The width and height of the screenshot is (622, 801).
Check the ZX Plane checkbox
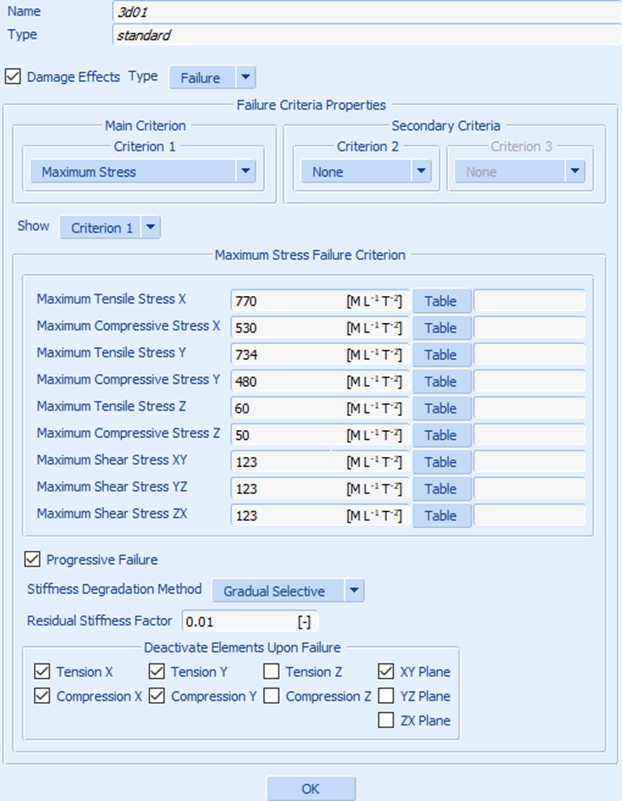(x=386, y=720)
